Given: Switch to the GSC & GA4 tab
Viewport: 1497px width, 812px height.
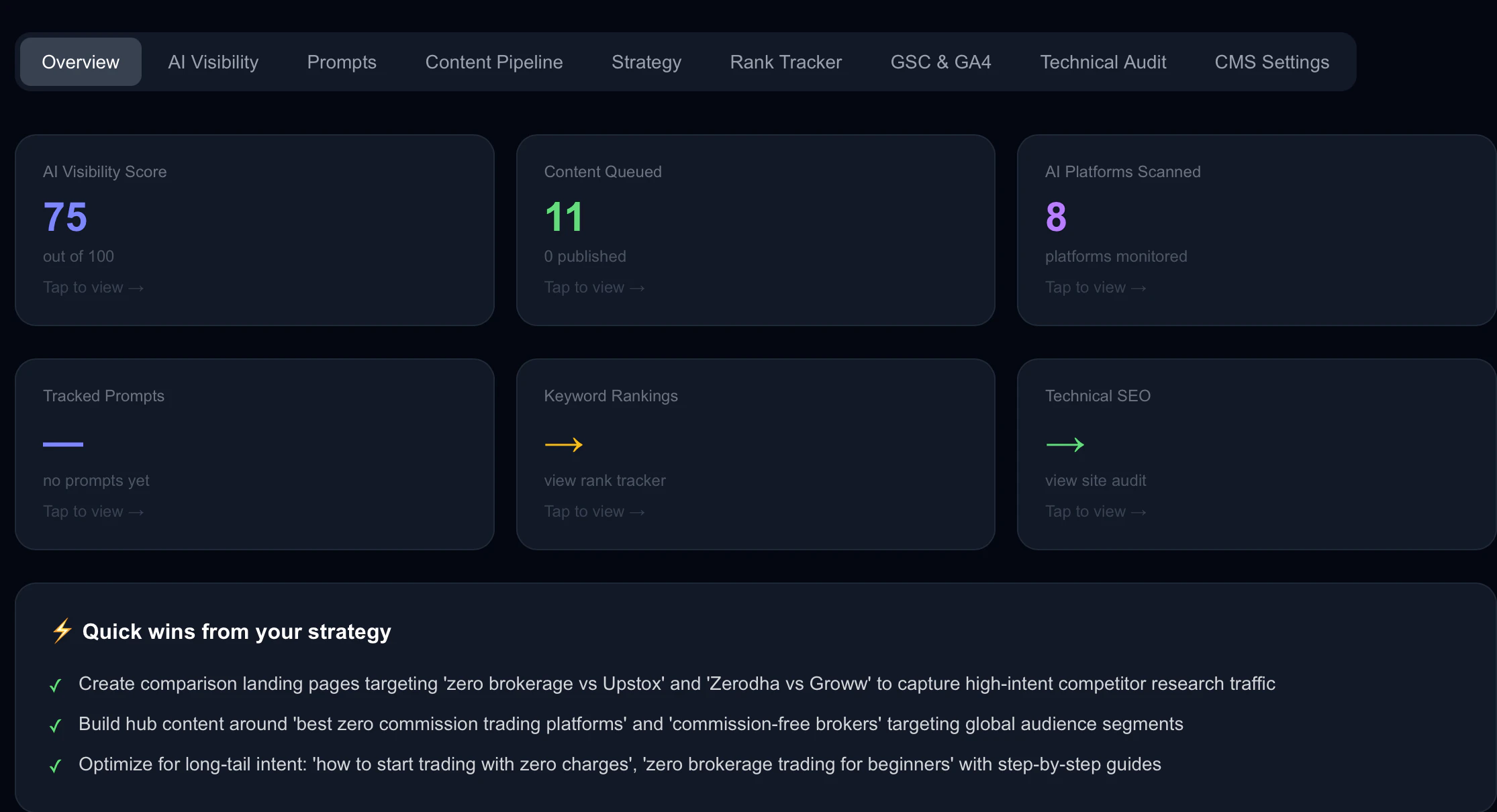Looking at the screenshot, I should tap(940, 62).
